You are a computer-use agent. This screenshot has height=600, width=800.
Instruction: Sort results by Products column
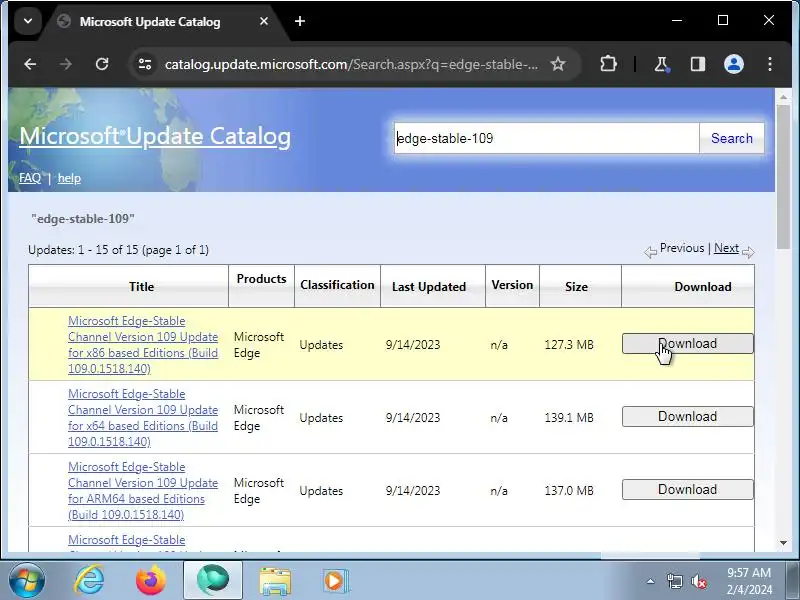261,279
